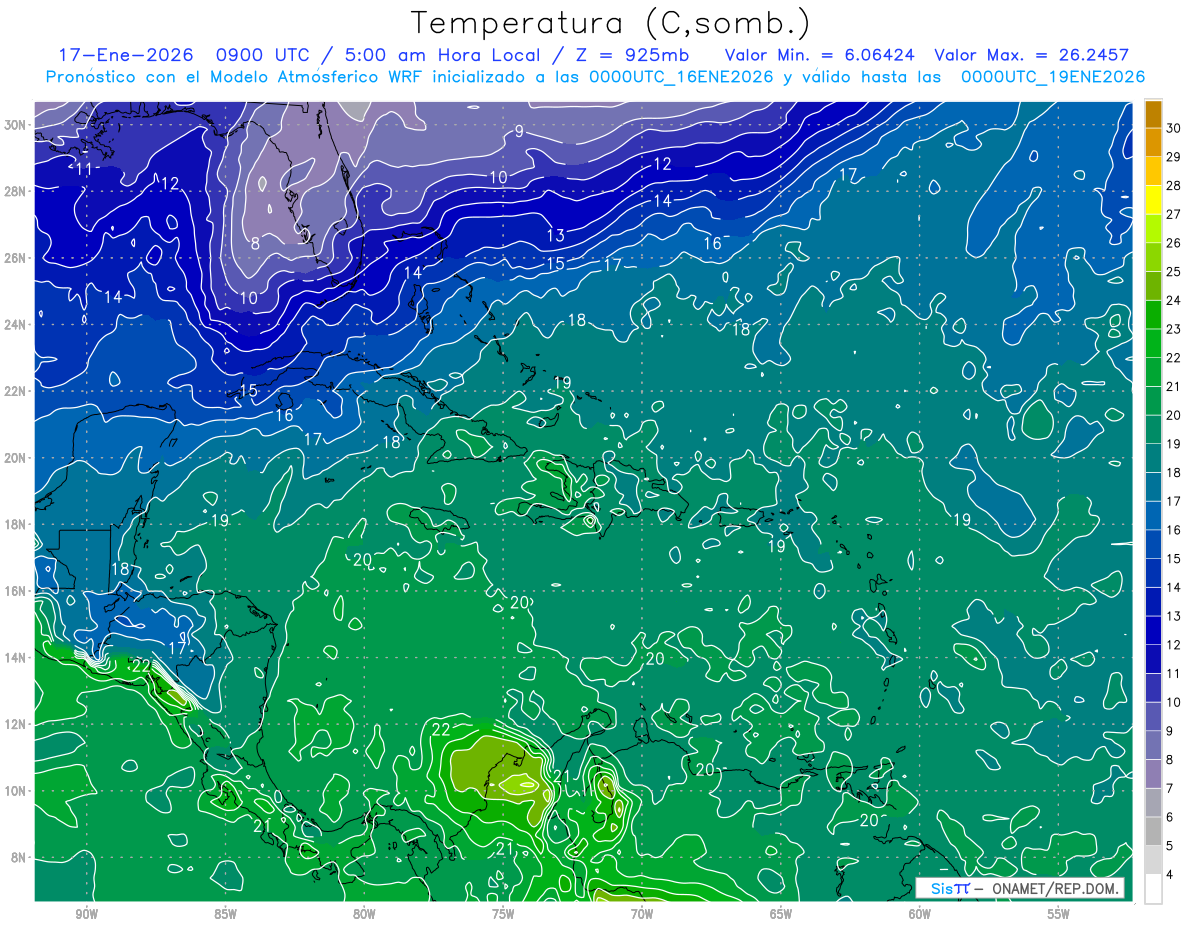Screen dimensions: 1200x927
Task: Click the "8" contour label over Florida
Action: pyautogui.click(x=256, y=243)
